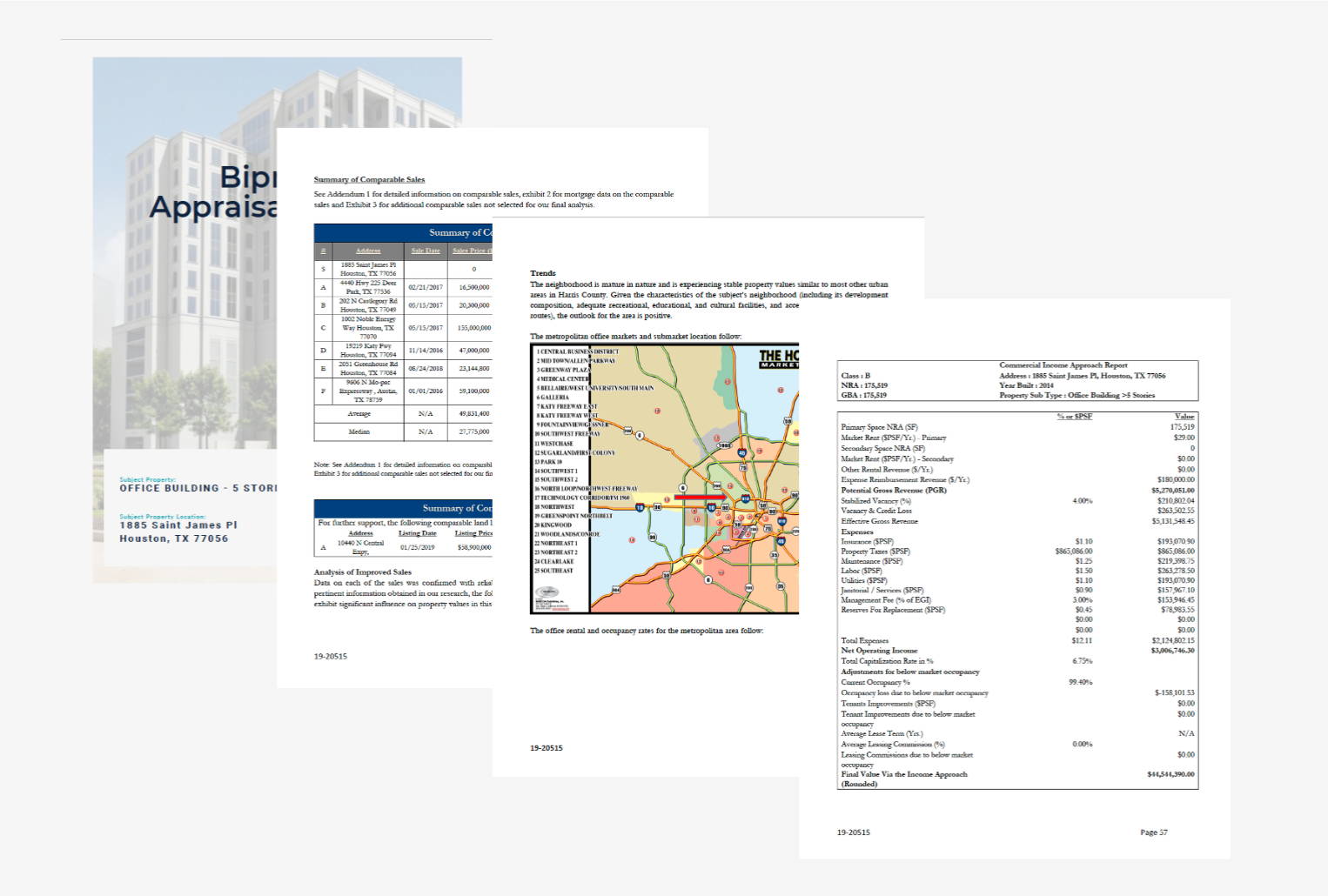
Task: Click sale price '135,000,000' in row C
Action: coord(474,328)
